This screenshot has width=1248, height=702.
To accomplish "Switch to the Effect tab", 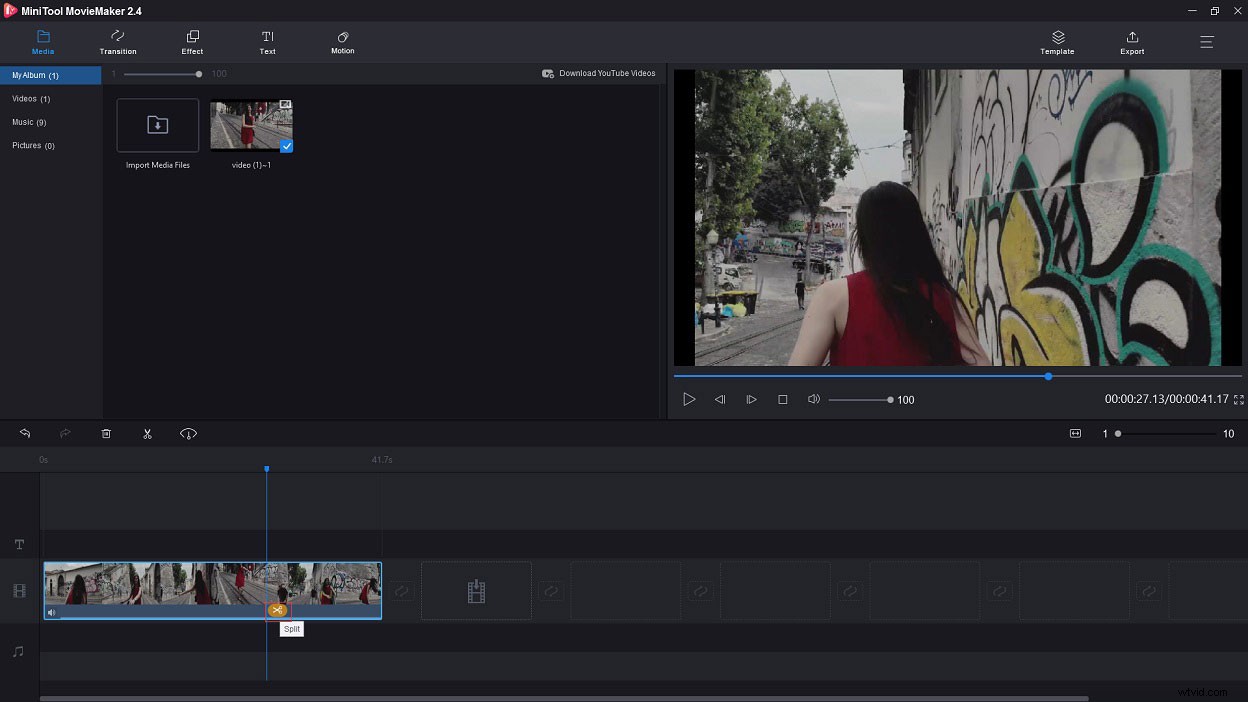I will [x=192, y=43].
